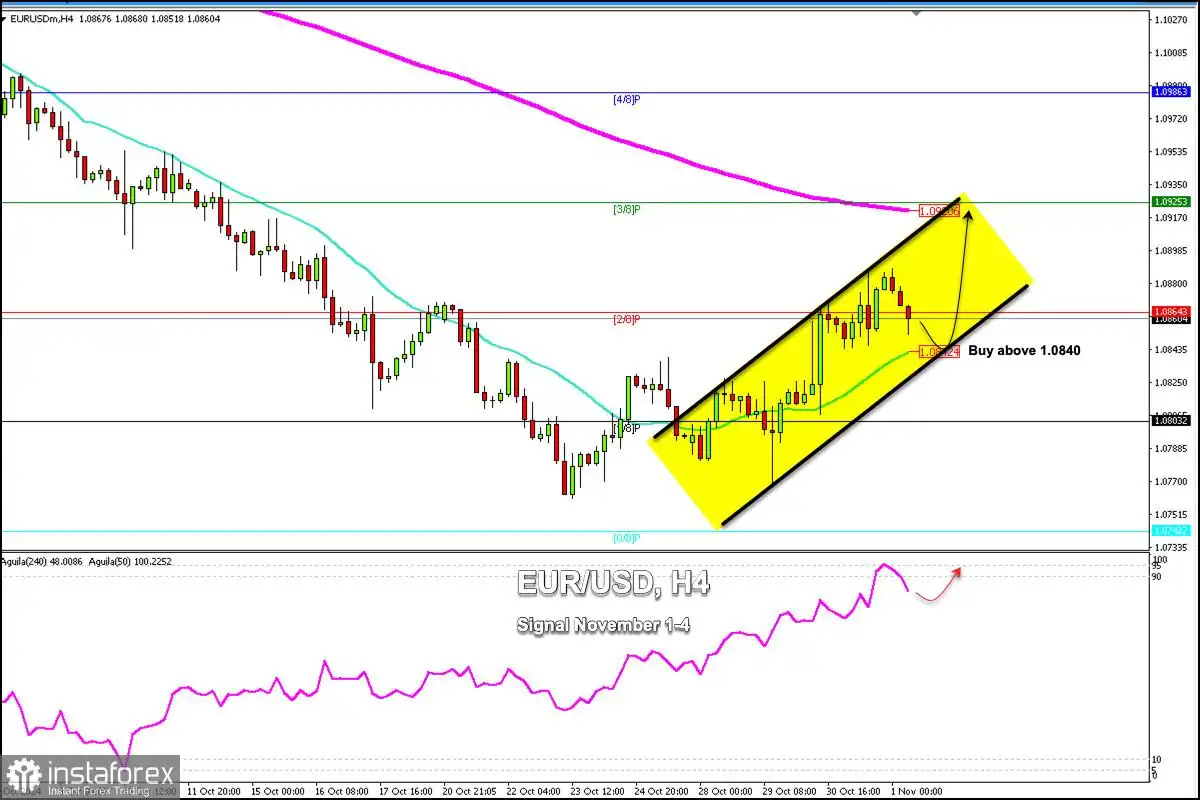
Task: Click the 1.08435 axis price
Action: coord(1171,350)
